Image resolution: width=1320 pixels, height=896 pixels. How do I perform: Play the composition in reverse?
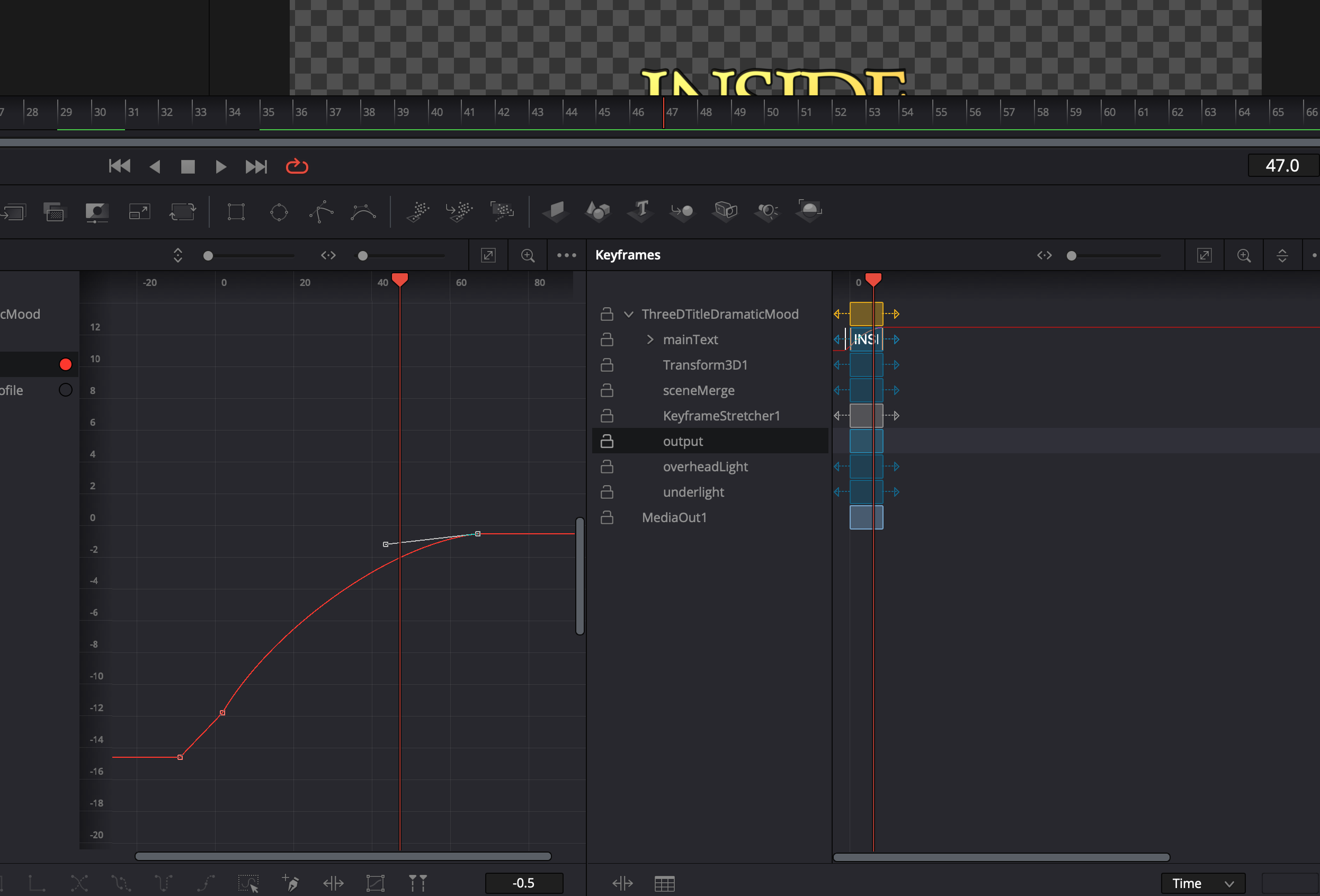pyautogui.click(x=155, y=166)
